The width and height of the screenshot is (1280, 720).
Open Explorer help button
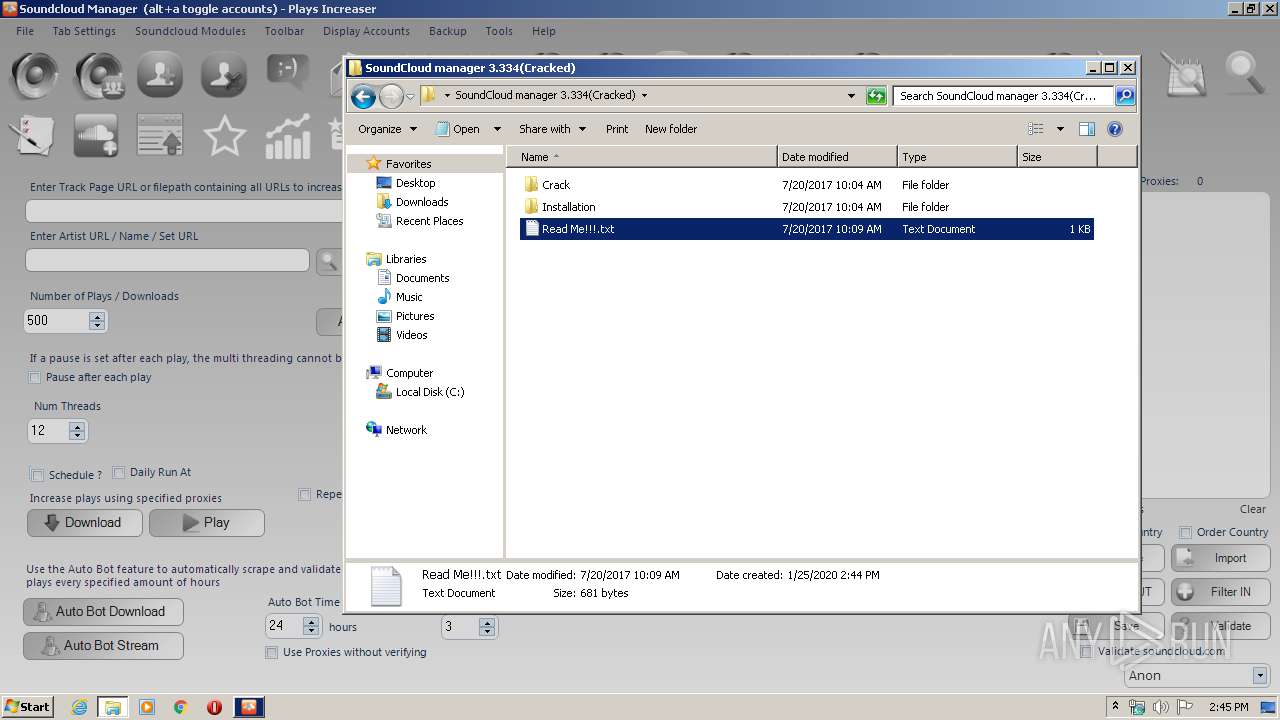[x=1115, y=129]
